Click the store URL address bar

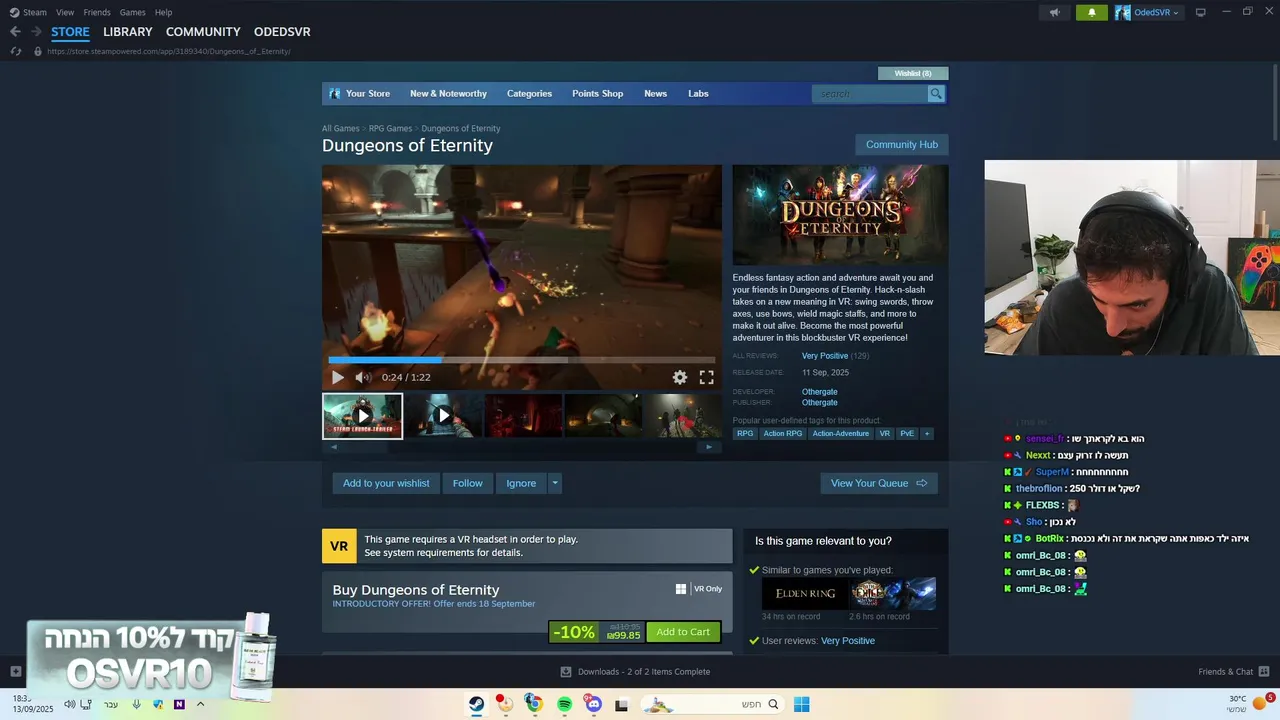pyautogui.click(x=168, y=51)
